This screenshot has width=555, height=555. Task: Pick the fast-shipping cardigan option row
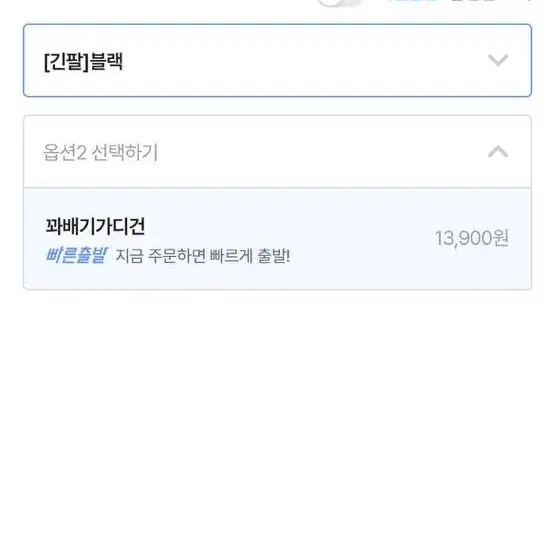point(277,239)
